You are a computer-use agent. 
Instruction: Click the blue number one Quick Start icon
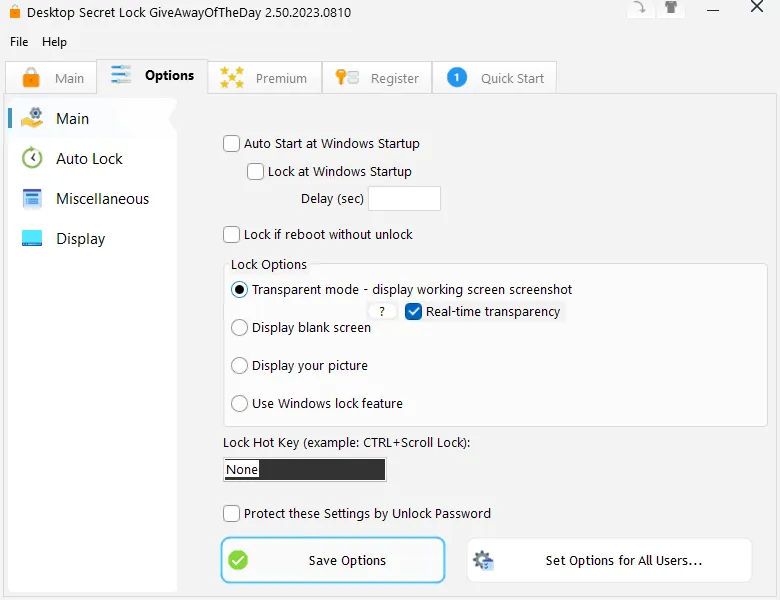pyautogui.click(x=457, y=78)
